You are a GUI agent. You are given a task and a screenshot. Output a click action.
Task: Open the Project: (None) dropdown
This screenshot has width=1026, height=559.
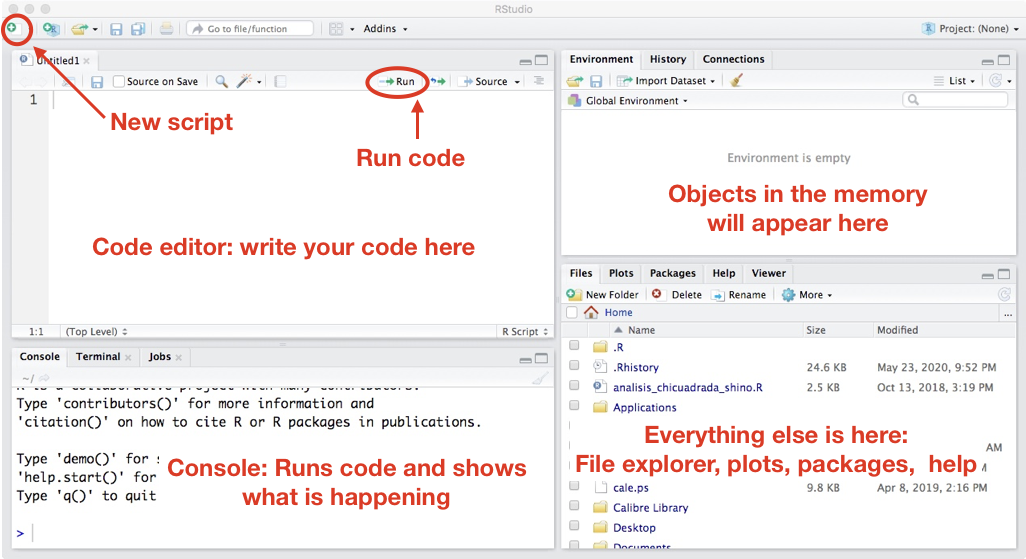970,29
